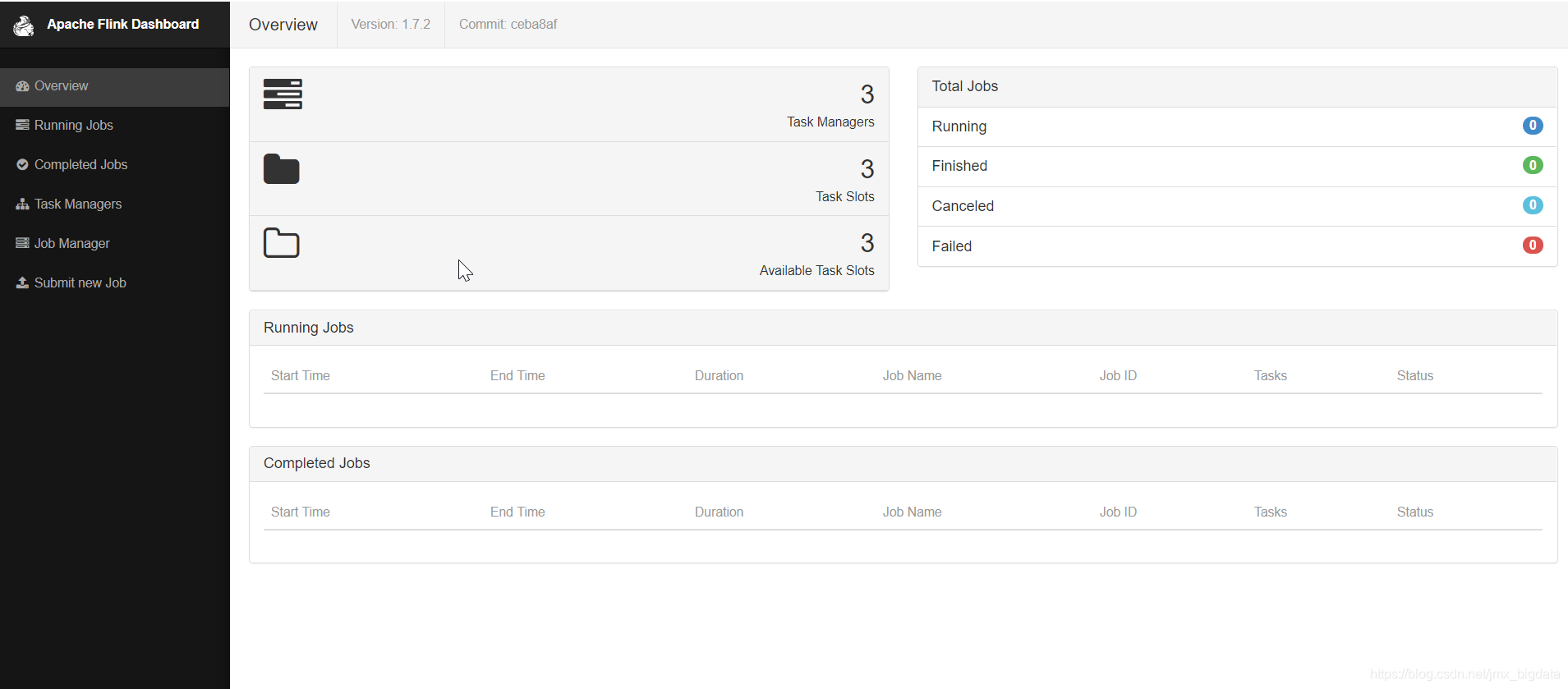This screenshot has width=1568, height=689.
Task: Click the Canceled row in Total Jobs
Action: point(1237,207)
